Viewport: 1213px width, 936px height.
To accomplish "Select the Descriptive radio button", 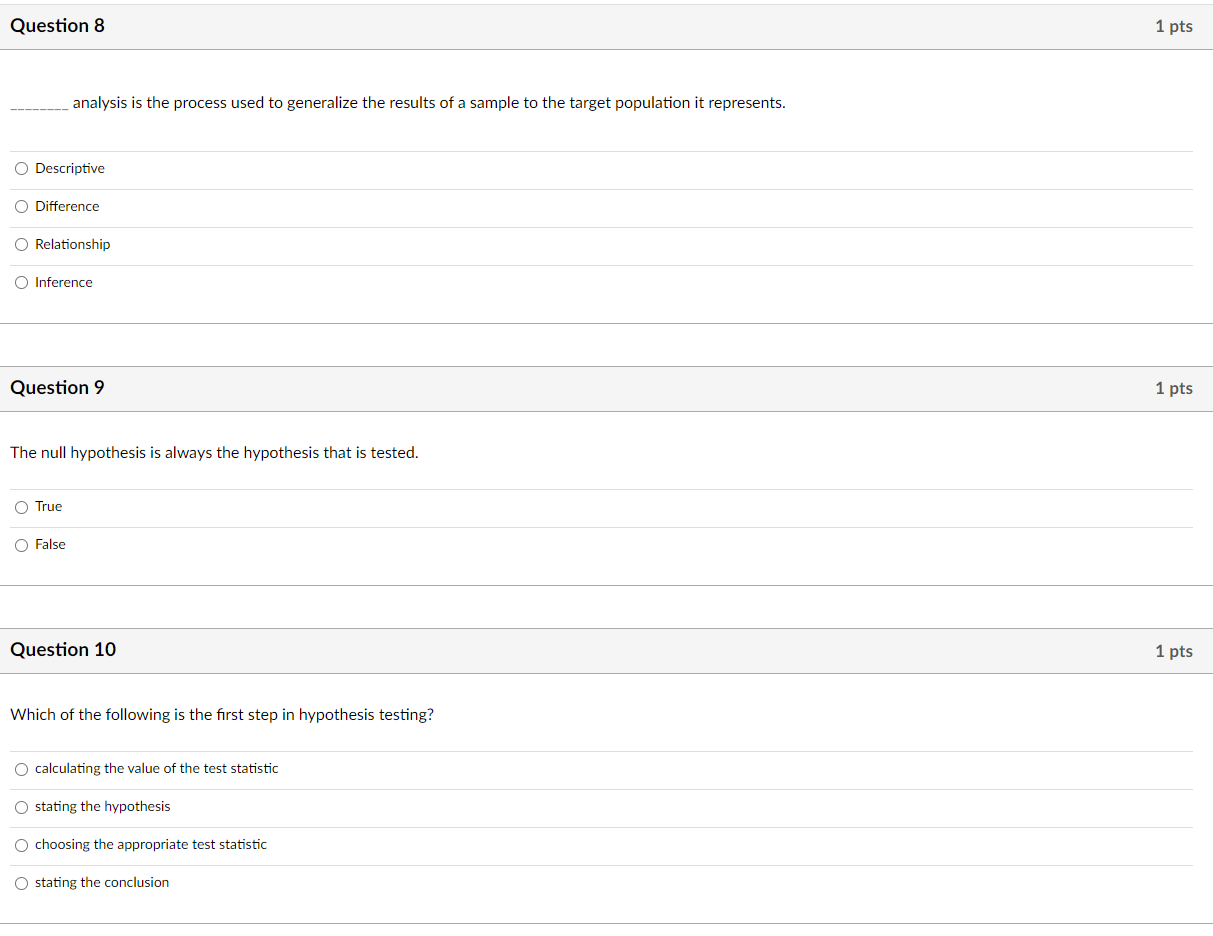I will point(22,169).
